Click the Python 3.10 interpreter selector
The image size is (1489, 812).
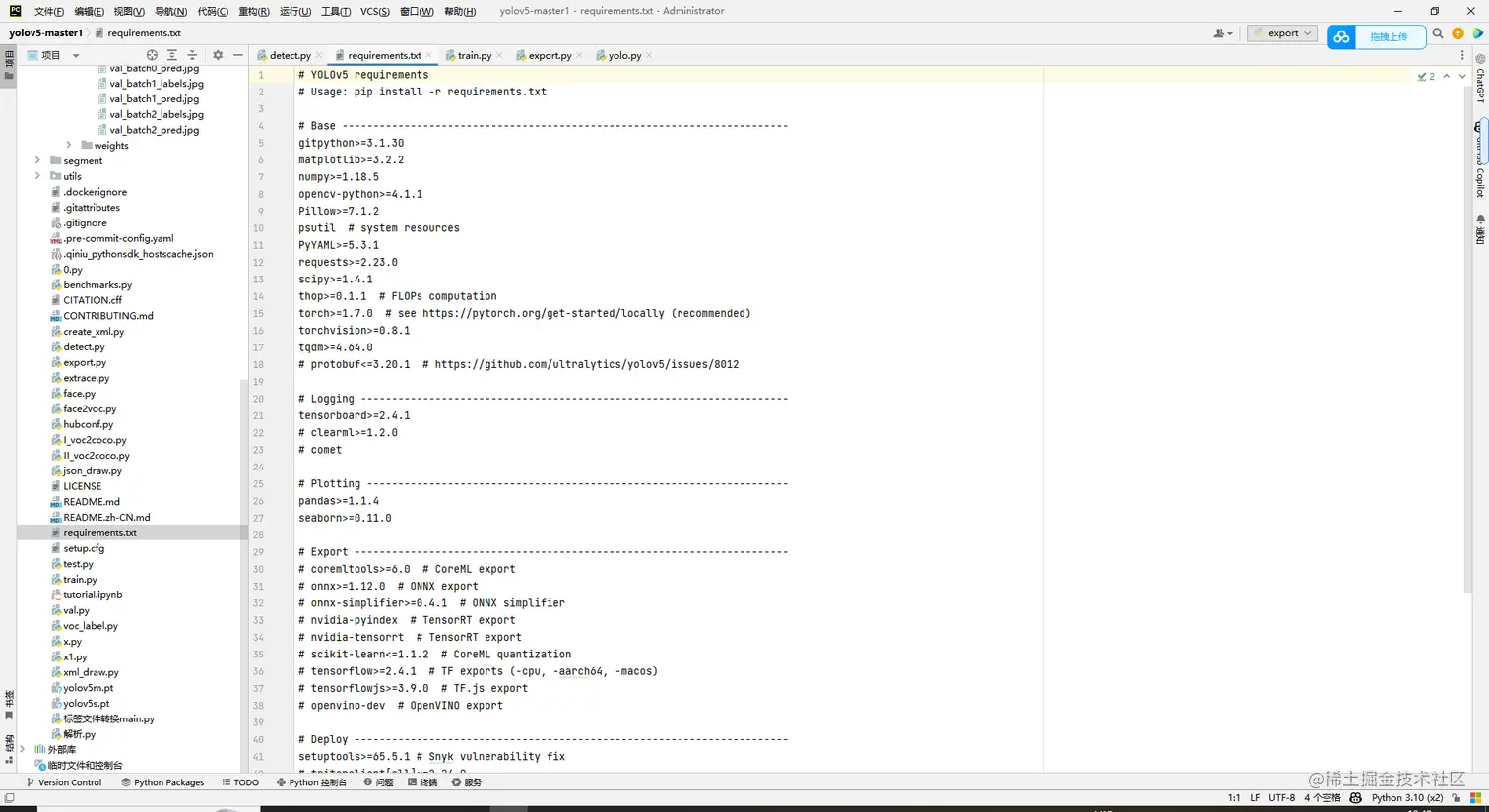click(x=1407, y=798)
